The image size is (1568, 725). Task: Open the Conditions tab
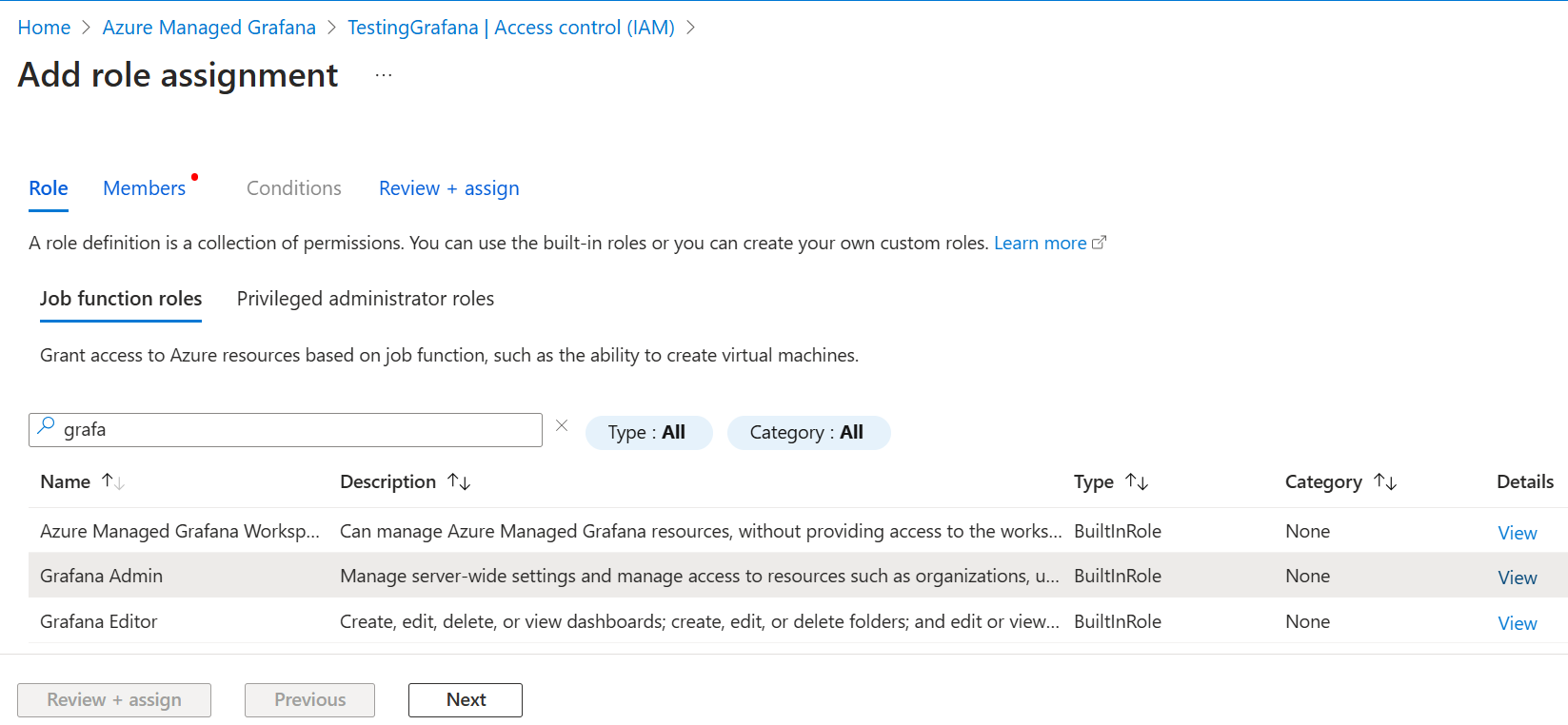pos(294,188)
